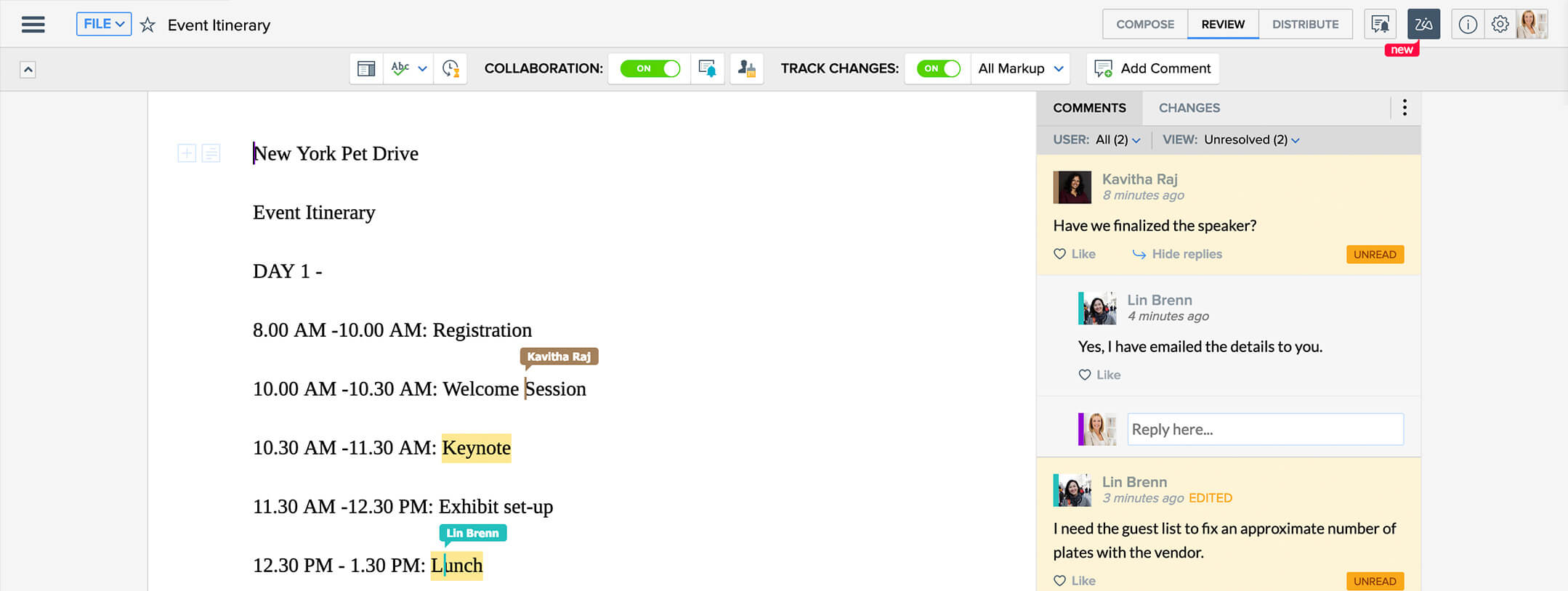Viewport: 1568px width, 591px height.
Task: Switch to the COMPOSE mode tab
Action: 1144,25
